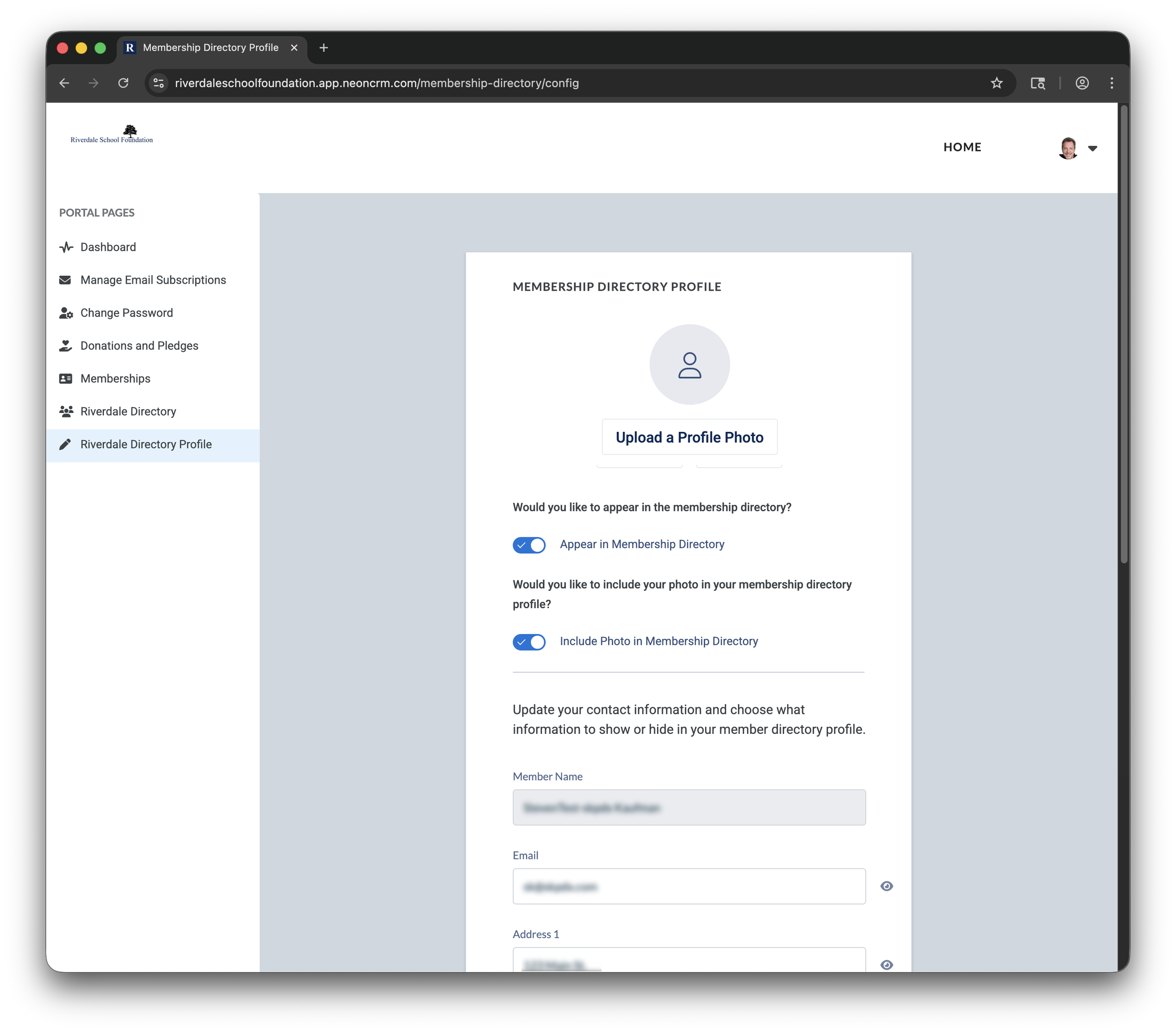1176x1033 pixels.
Task: Click the Change Password user-gear icon
Action: (66, 313)
